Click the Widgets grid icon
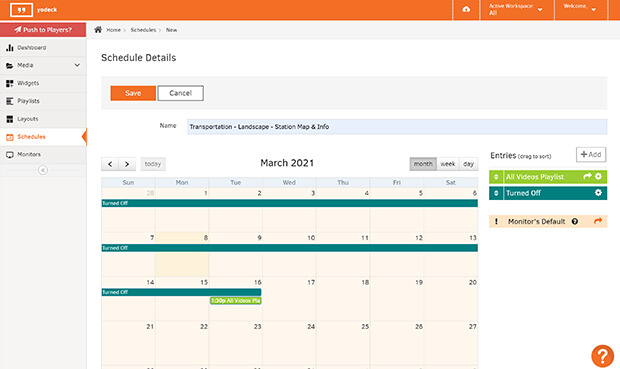This screenshot has height=369, width=620. click(9, 83)
